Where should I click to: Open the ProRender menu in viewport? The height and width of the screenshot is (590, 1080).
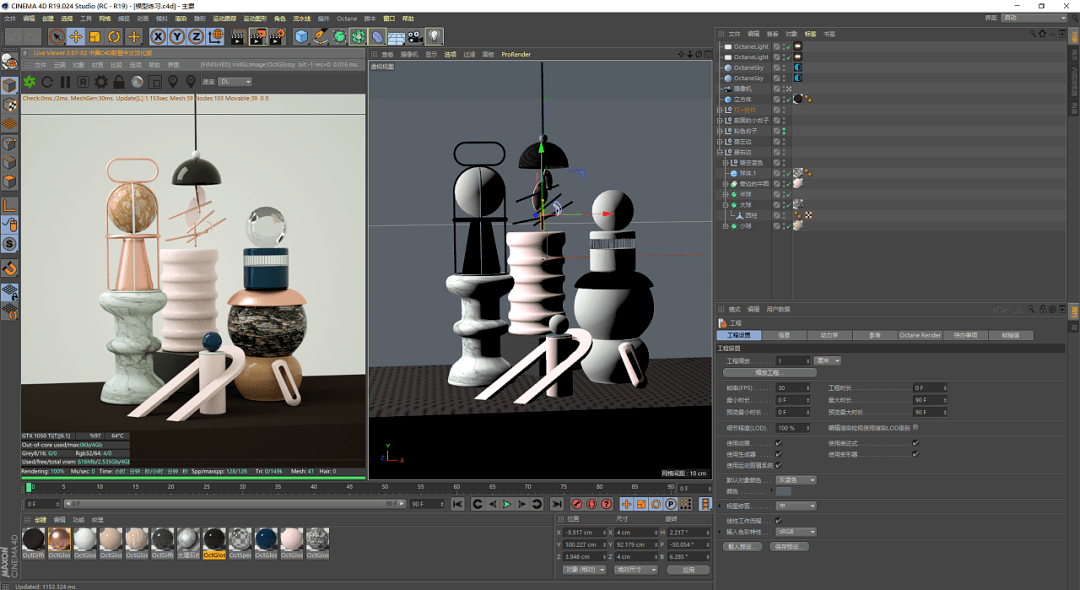516,54
